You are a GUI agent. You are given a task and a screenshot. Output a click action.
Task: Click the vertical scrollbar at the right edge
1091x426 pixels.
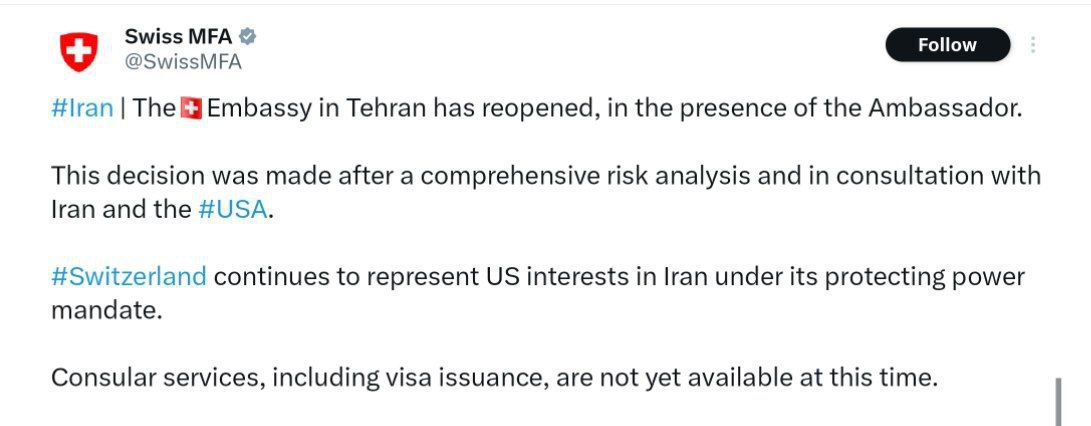click(1058, 400)
